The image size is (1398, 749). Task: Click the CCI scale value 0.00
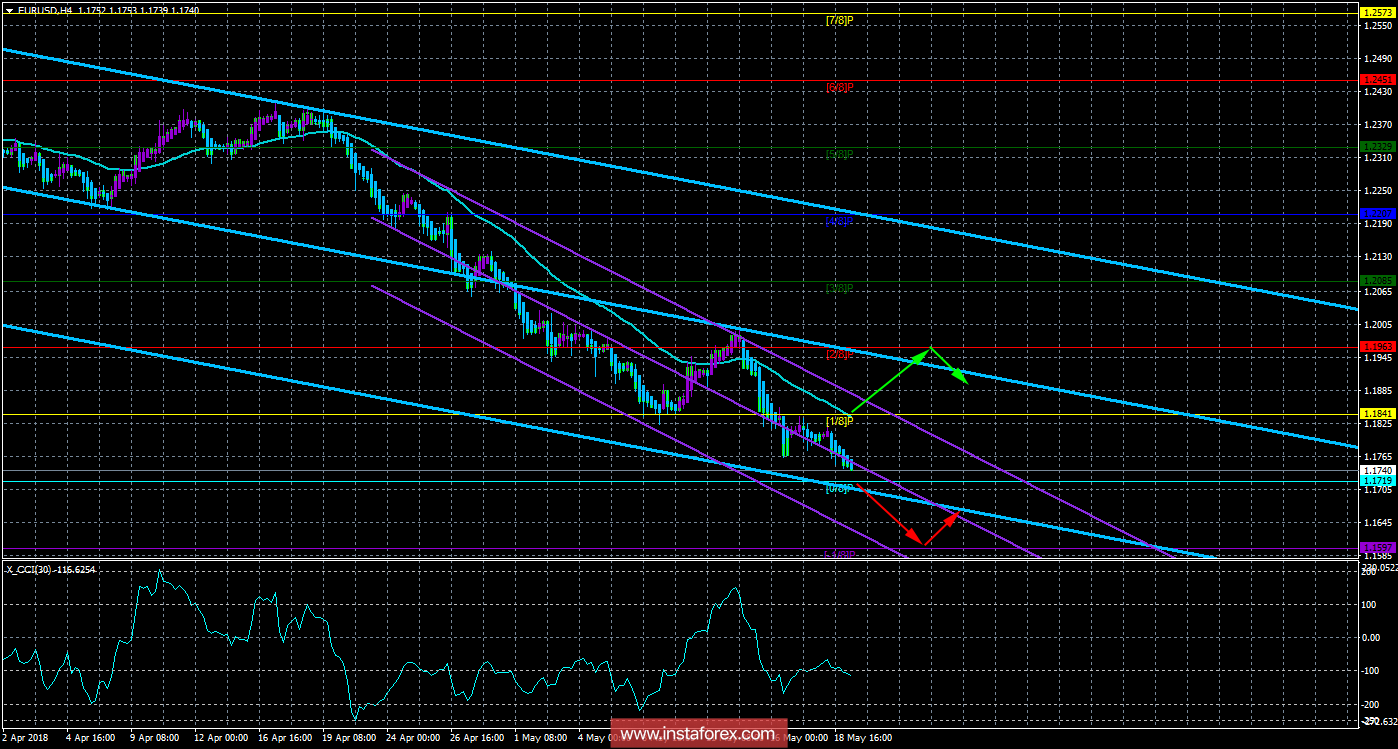click(x=1373, y=637)
